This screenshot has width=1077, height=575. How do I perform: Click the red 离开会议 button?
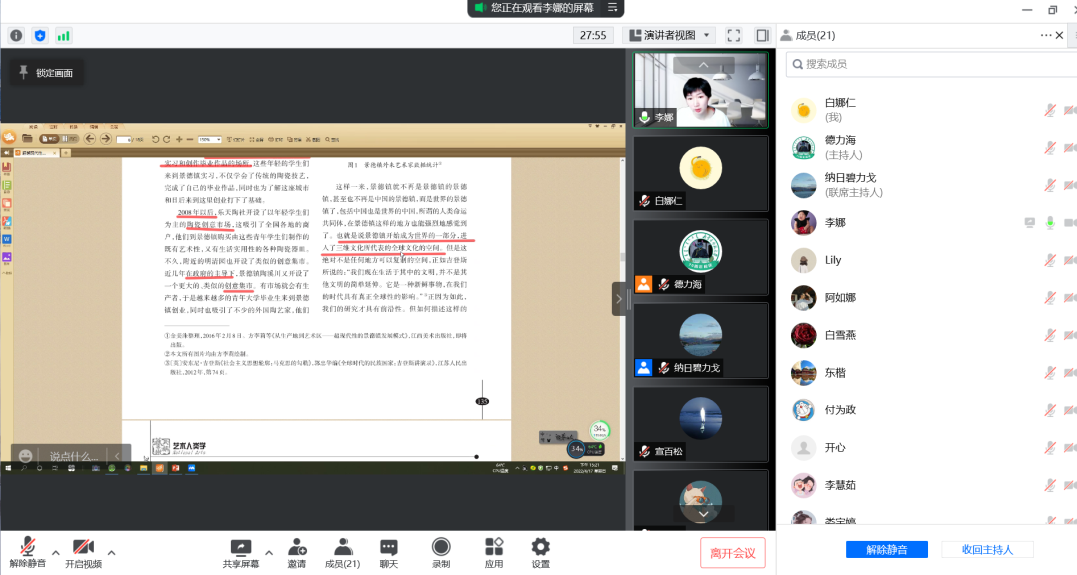[733, 552]
